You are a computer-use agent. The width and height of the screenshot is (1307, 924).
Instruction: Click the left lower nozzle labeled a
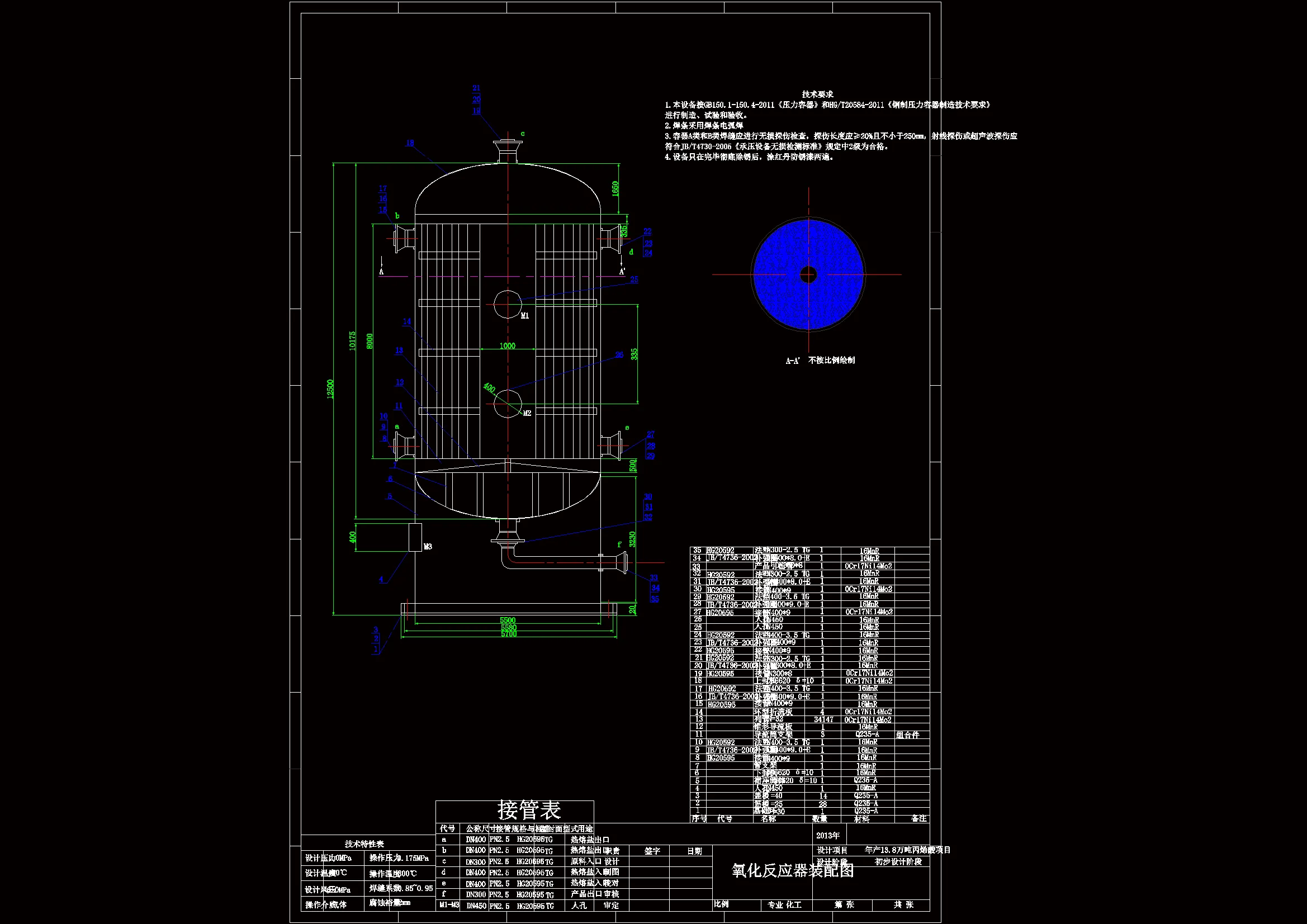[404, 447]
